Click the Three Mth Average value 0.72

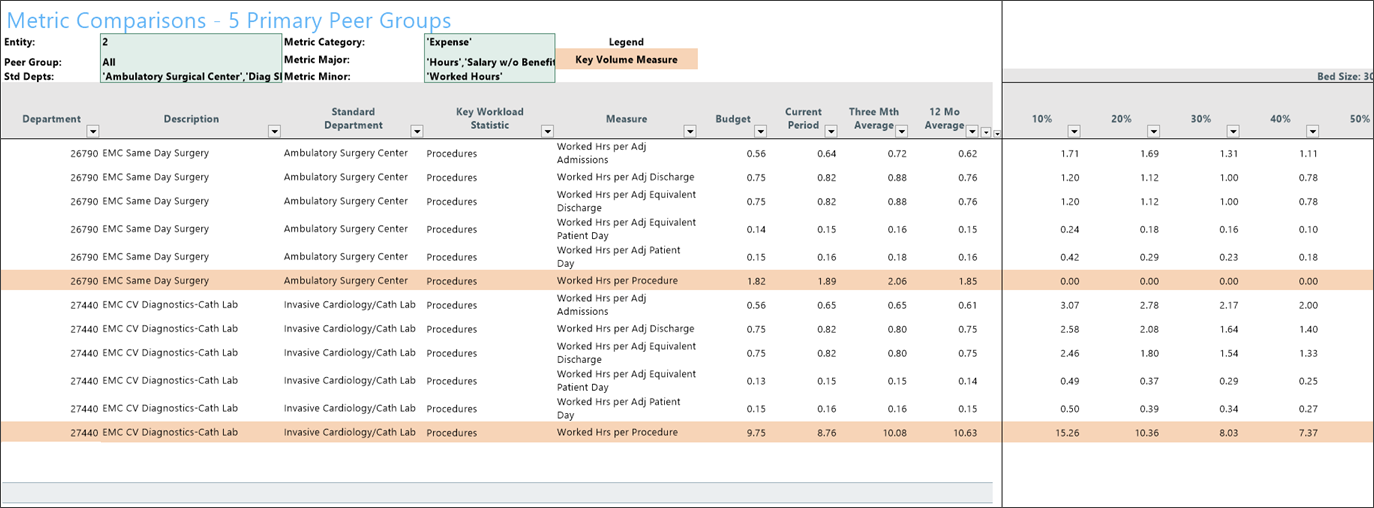pos(896,153)
